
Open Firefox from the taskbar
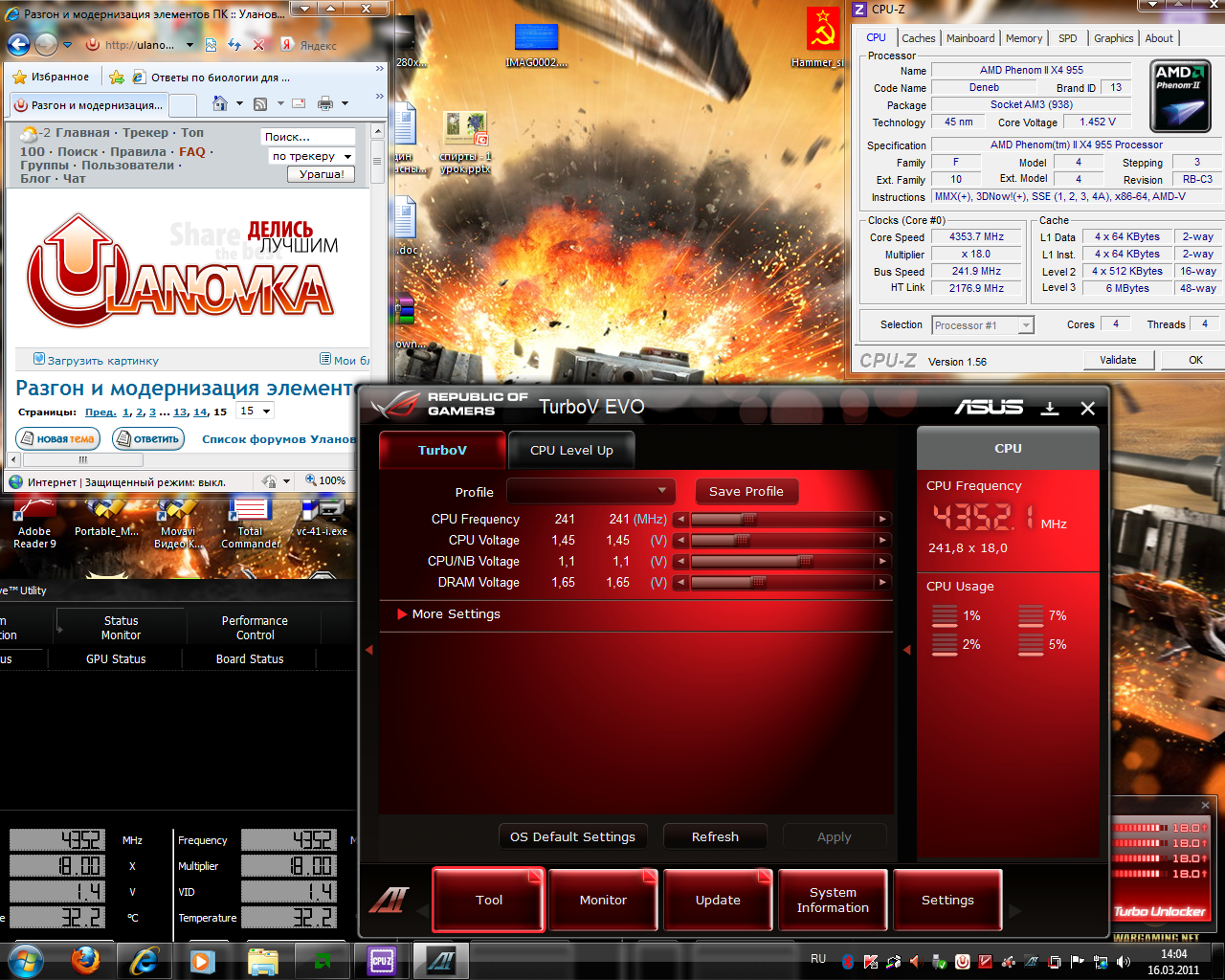tap(85, 960)
